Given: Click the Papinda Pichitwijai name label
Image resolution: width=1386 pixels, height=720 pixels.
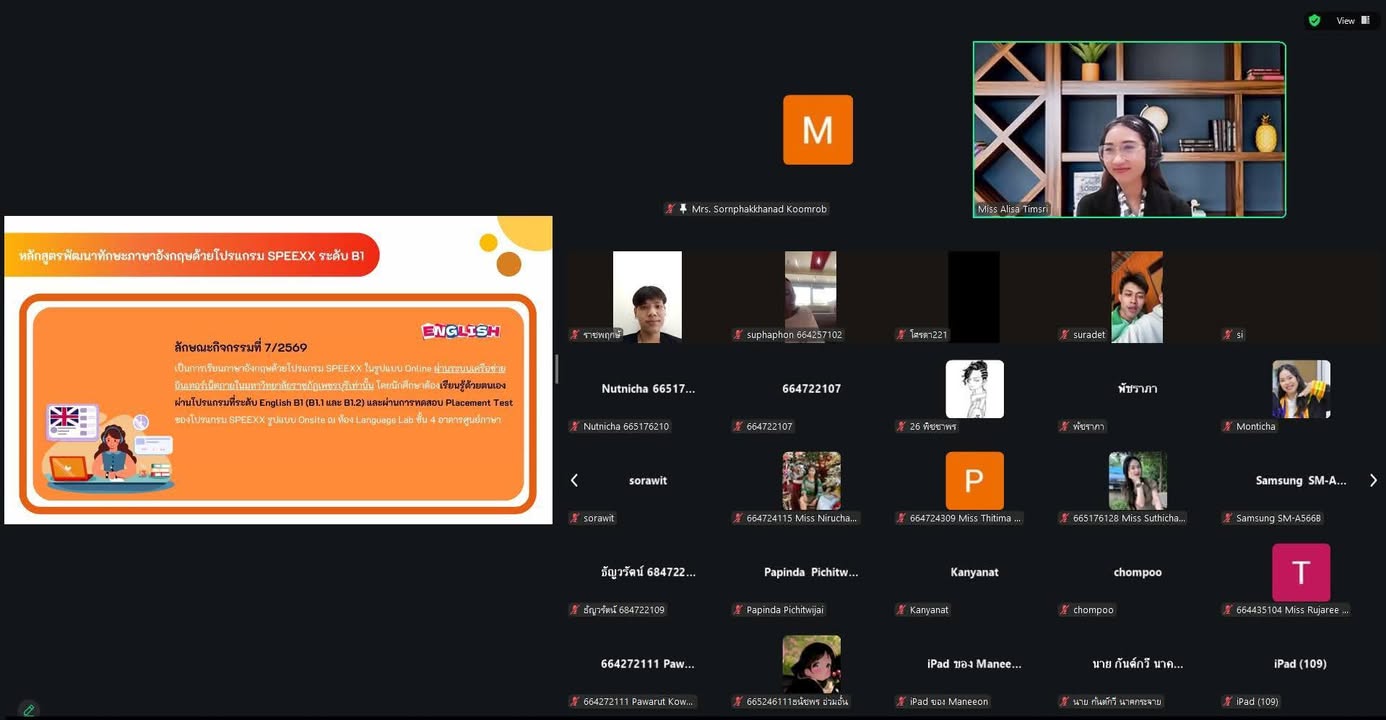Looking at the screenshot, I should pyautogui.click(x=785, y=610).
